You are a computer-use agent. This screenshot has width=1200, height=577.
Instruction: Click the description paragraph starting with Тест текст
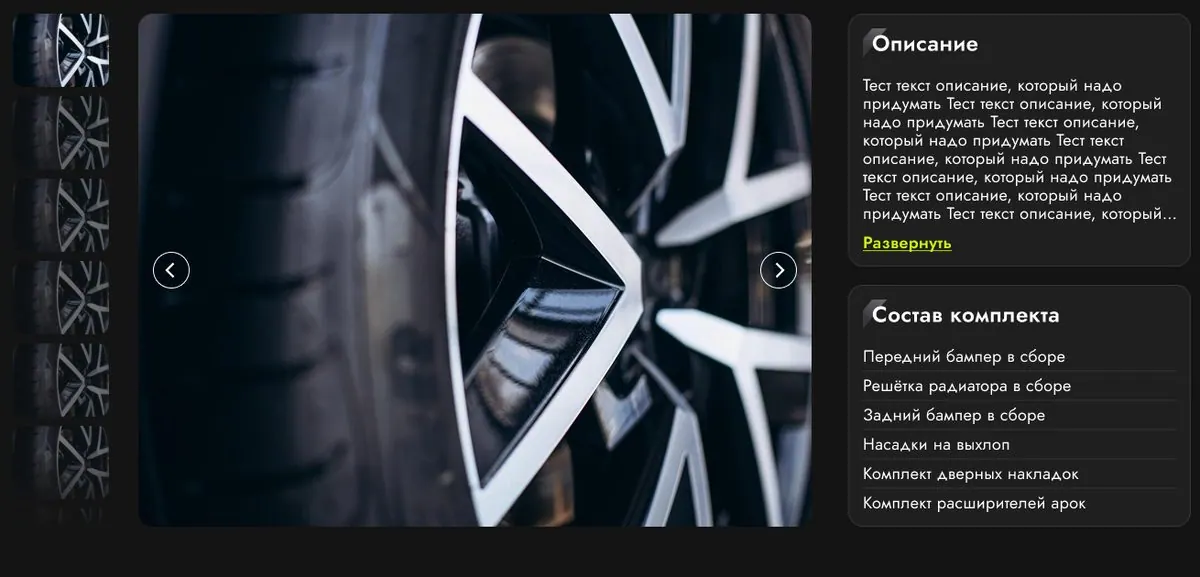pos(1019,150)
